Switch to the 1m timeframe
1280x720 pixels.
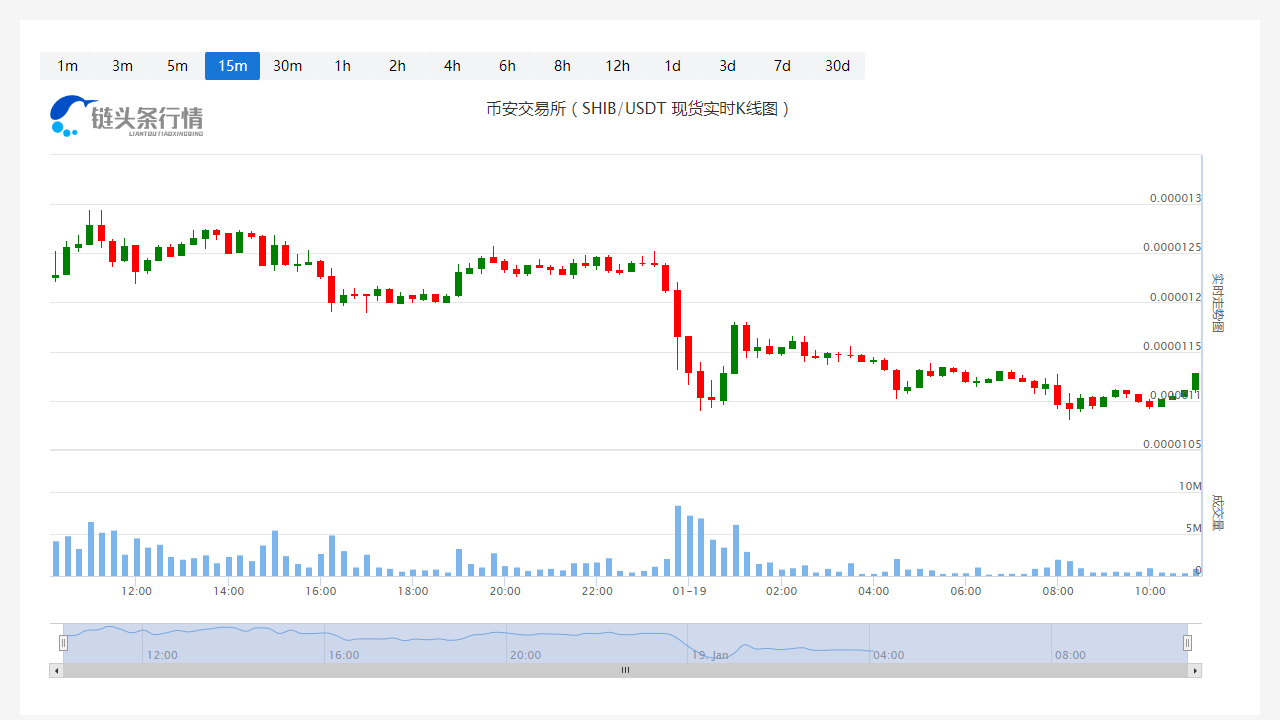67,66
